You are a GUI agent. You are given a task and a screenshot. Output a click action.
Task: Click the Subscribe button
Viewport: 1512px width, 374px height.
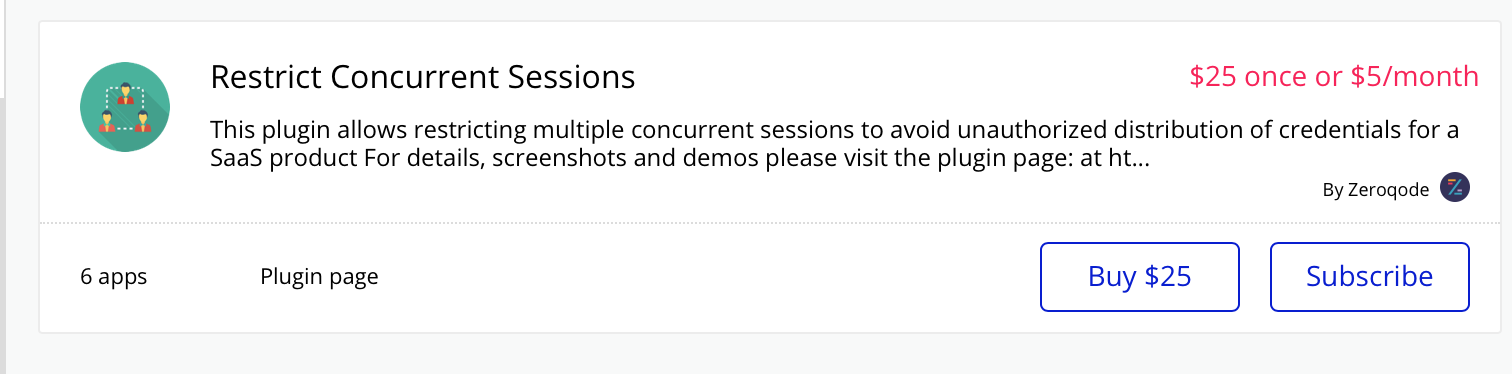(x=1370, y=277)
